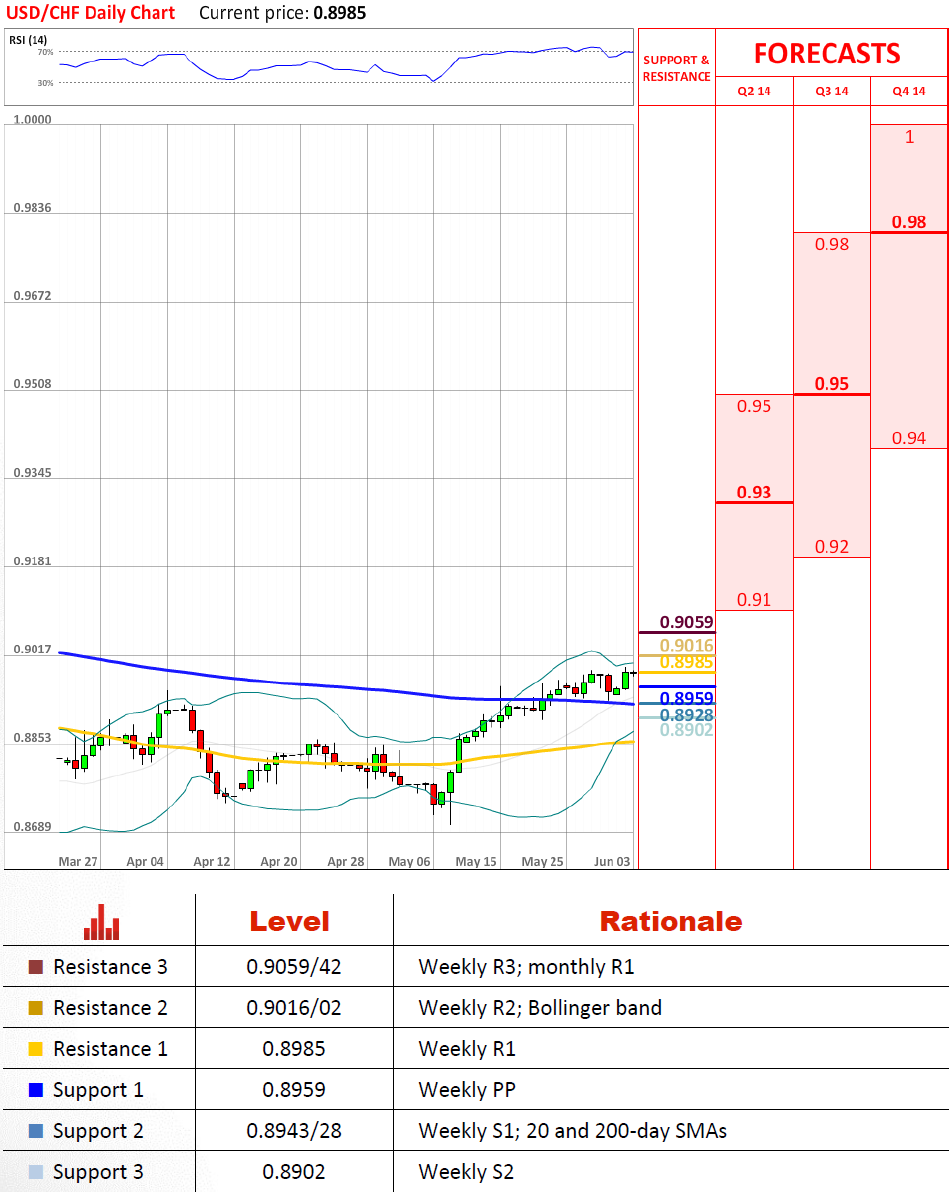
Task: Click Q4 14 high forecast 1
Action: [909, 137]
